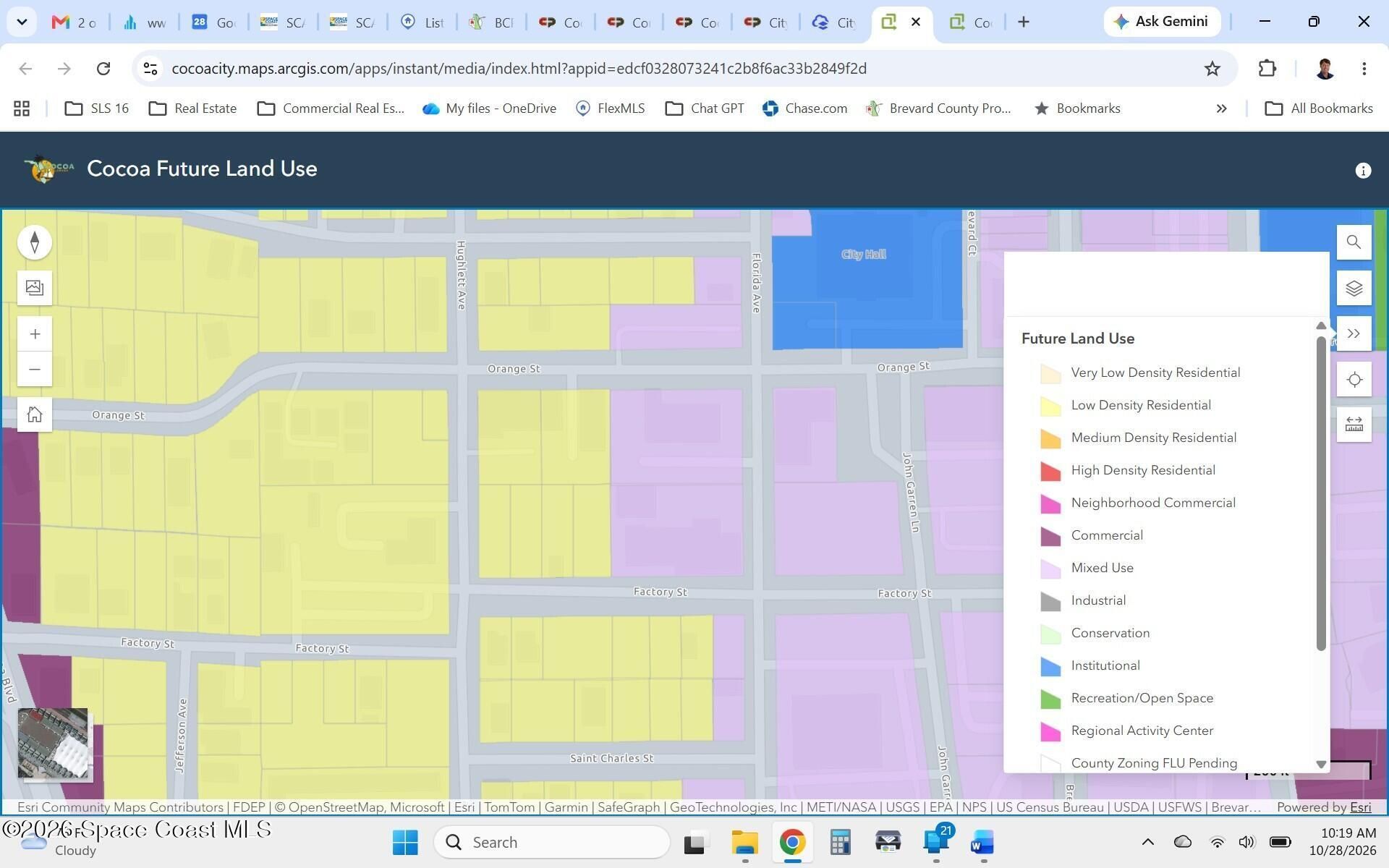Expand the tab search dropdown arrow

coord(22,22)
